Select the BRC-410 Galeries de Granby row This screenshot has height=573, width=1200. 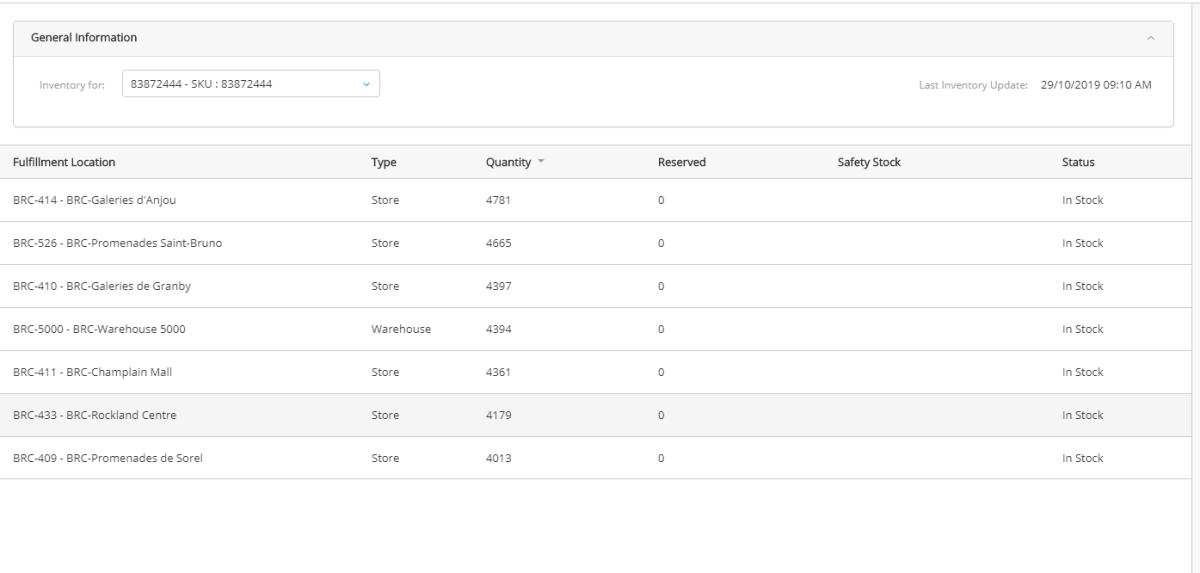[x=101, y=286]
